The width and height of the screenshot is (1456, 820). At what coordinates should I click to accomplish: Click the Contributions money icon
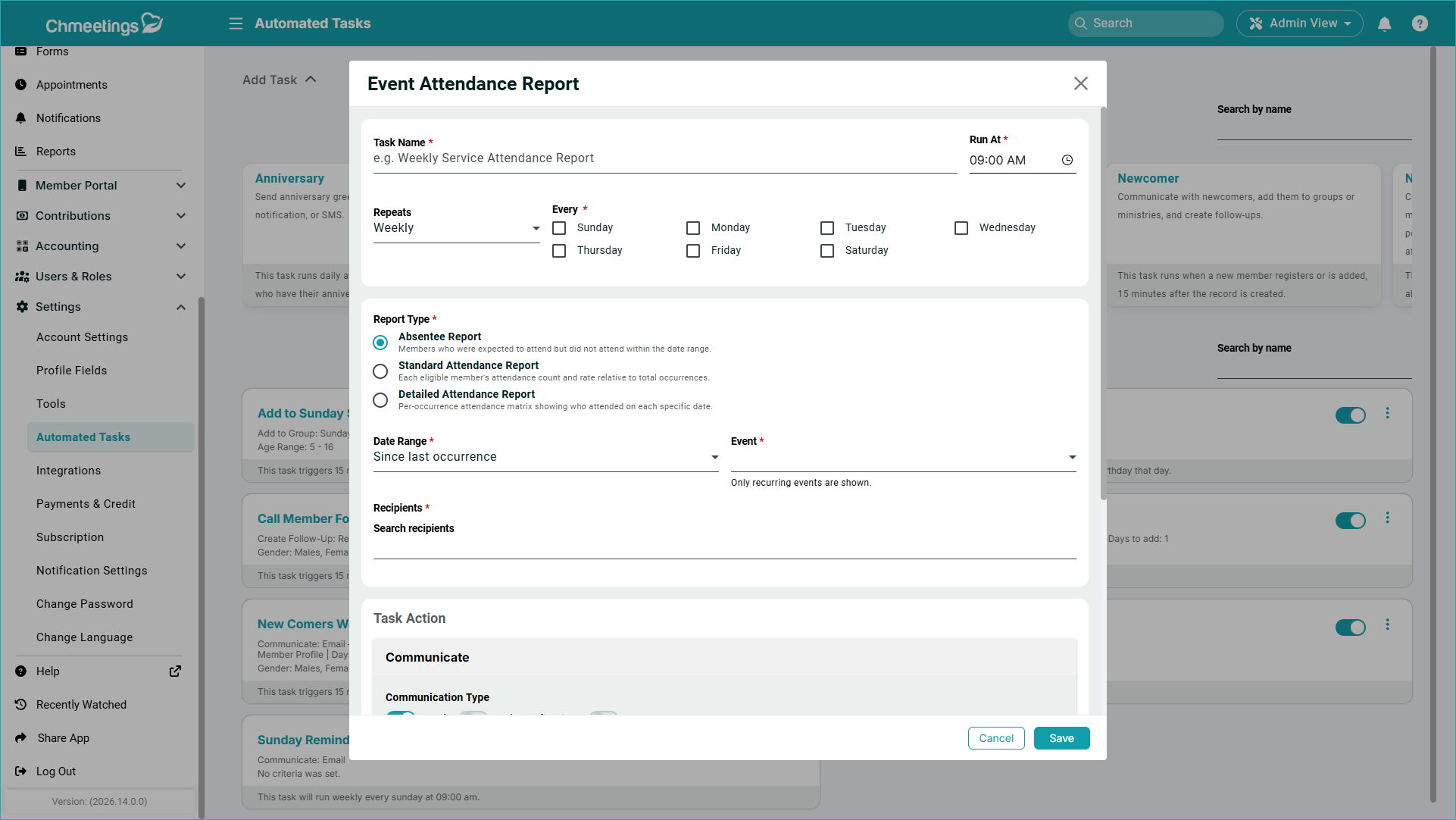click(22, 216)
